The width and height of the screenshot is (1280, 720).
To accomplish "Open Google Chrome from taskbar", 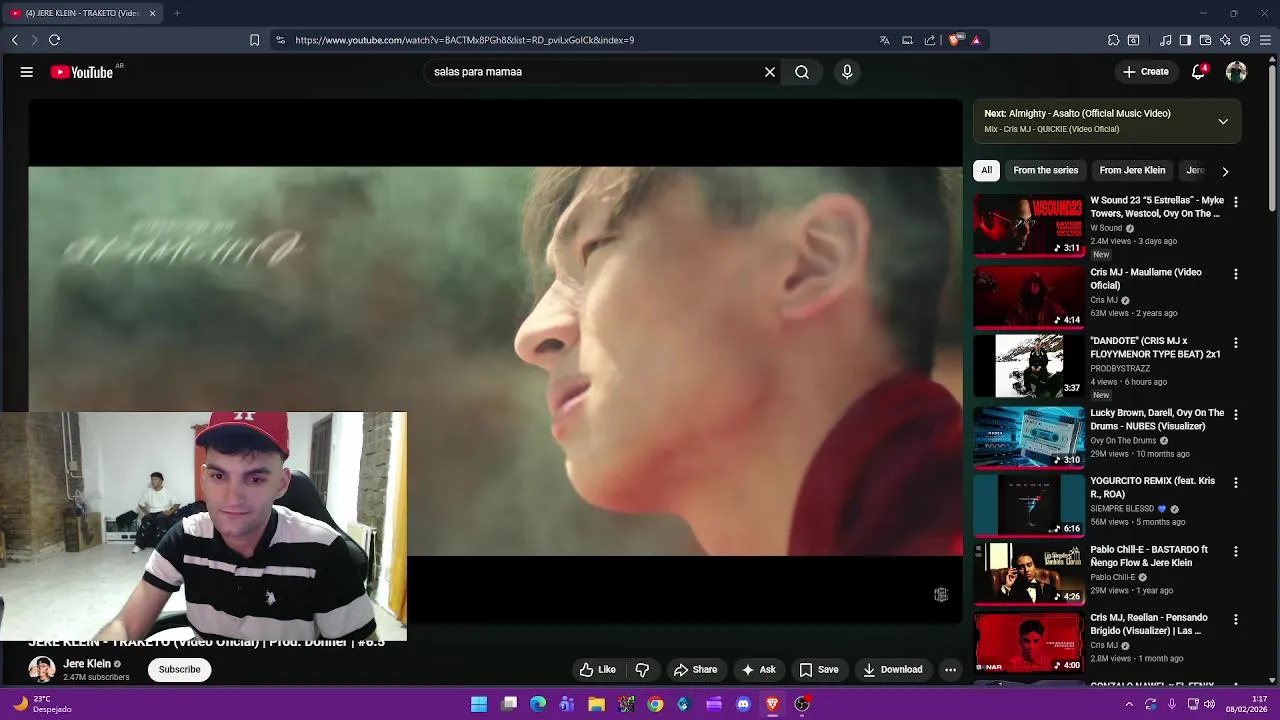I will [655, 704].
